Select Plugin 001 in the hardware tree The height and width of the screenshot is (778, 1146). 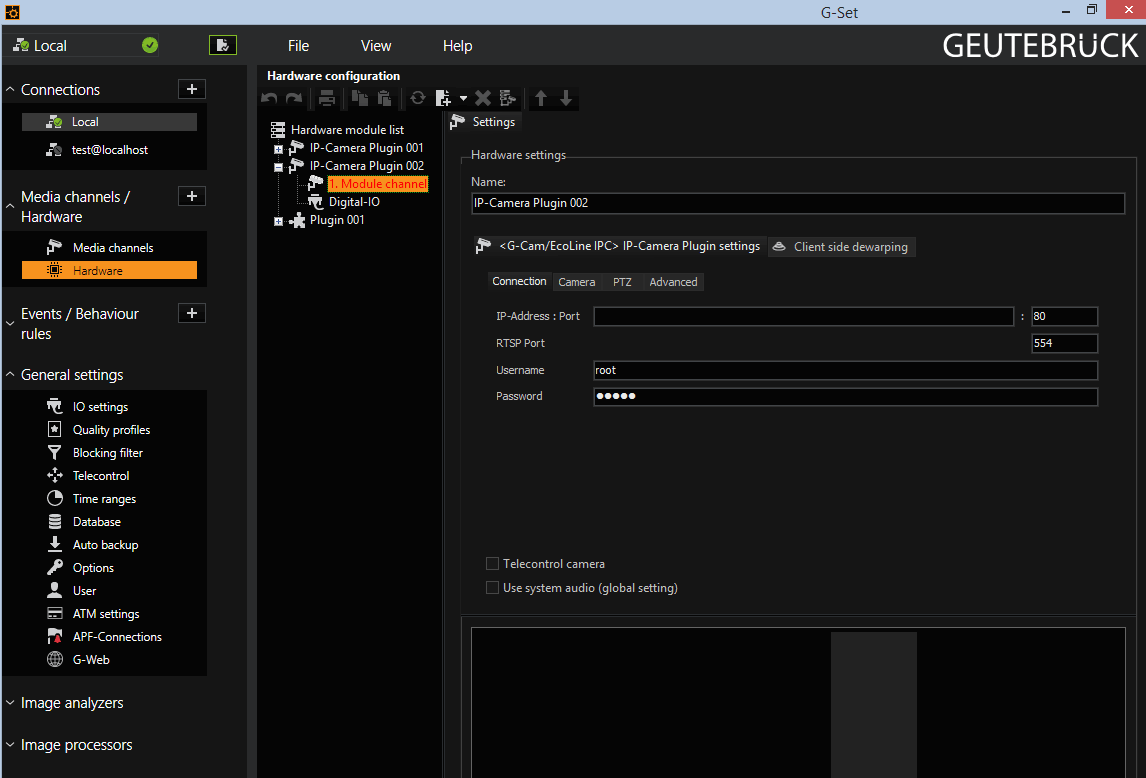tap(336, 220)
